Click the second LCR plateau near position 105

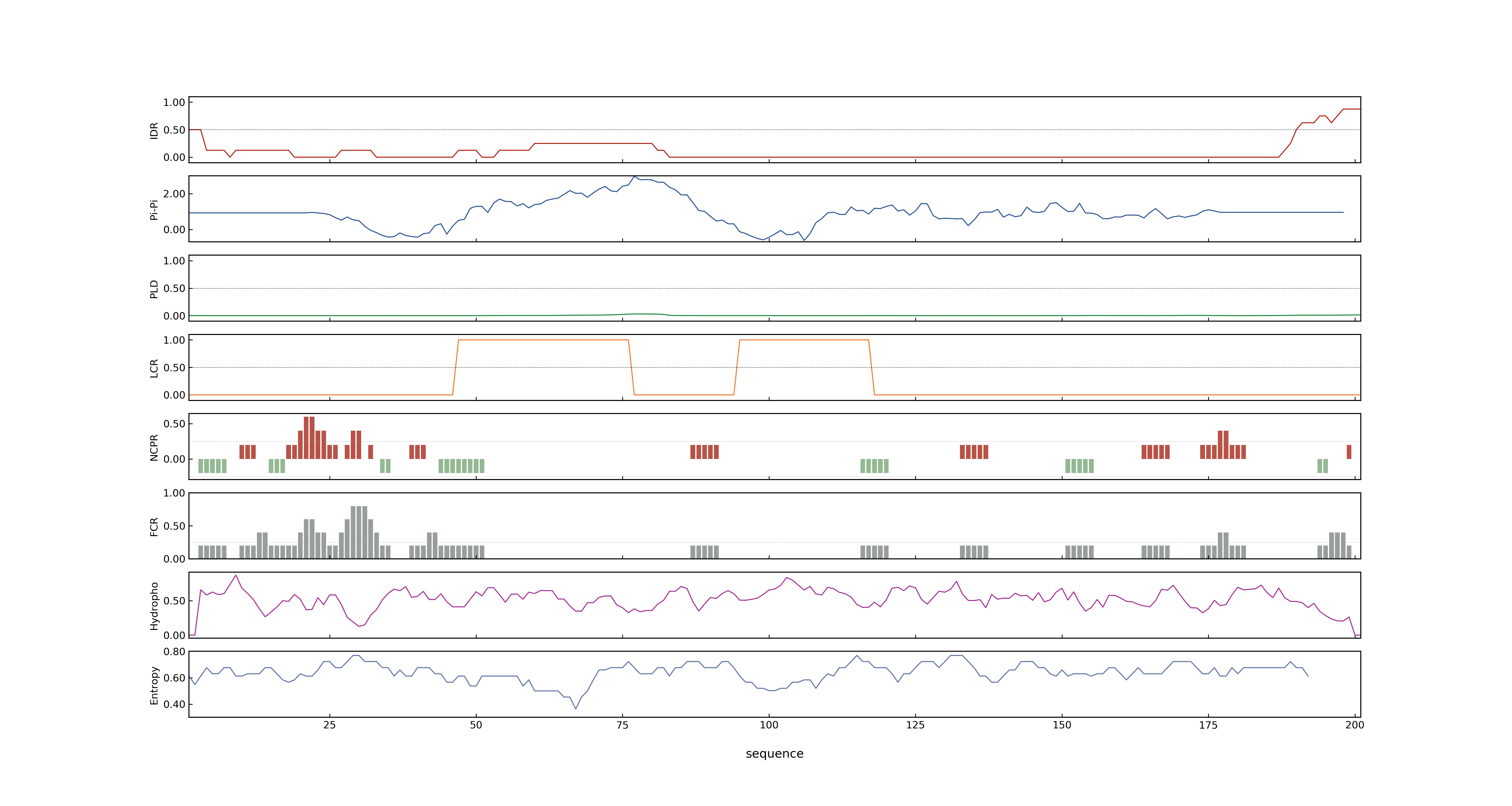click(x=804, y=340)
